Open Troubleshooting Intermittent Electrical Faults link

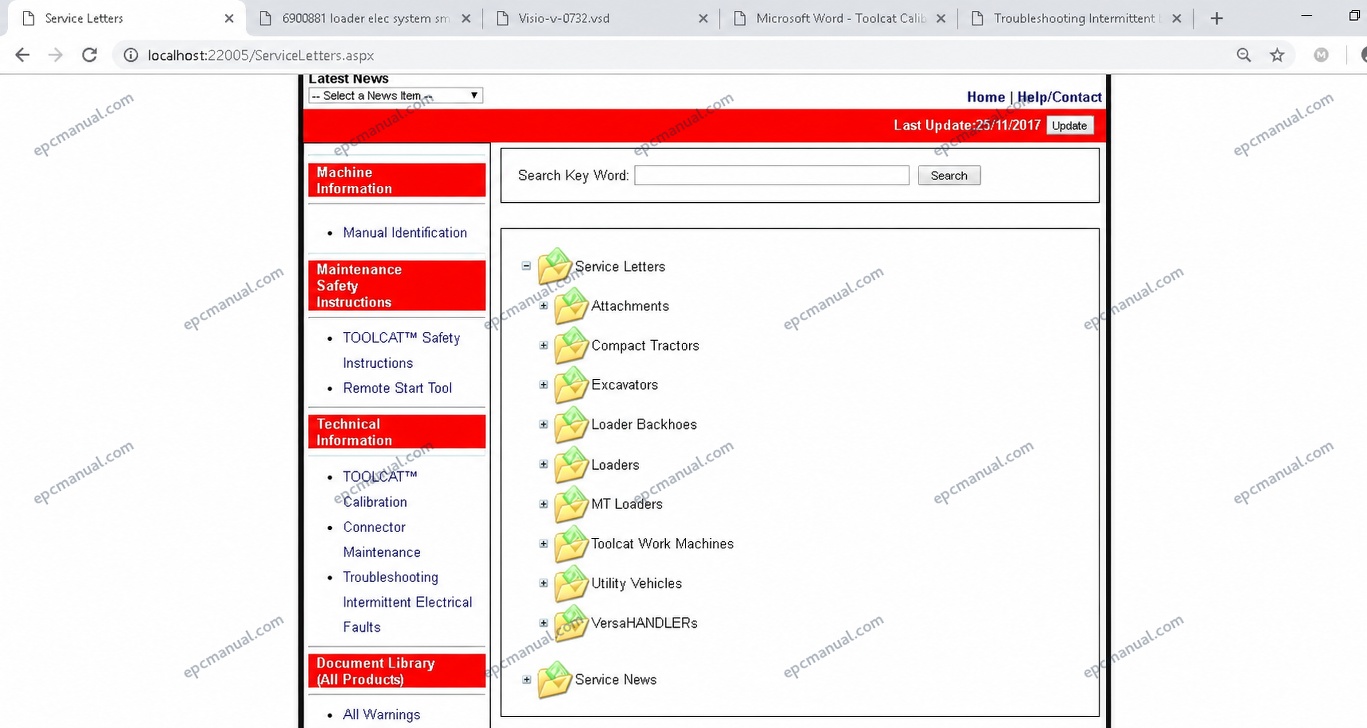point(407,602)
